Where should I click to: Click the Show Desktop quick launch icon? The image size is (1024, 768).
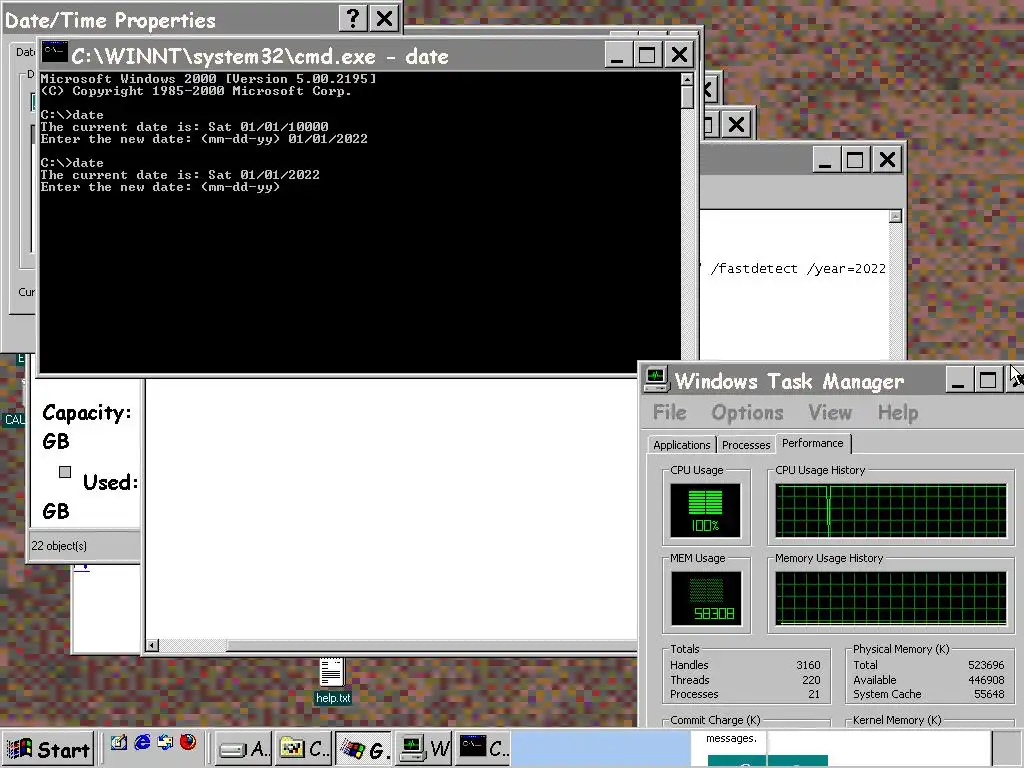click(119, 743)
